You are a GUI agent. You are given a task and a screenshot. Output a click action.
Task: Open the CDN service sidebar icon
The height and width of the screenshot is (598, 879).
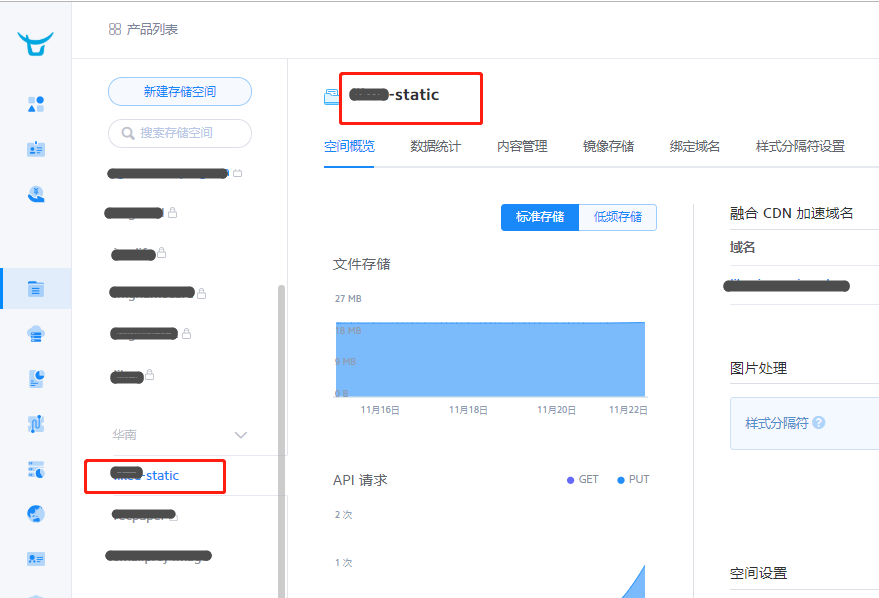click(x=35, y=333)
